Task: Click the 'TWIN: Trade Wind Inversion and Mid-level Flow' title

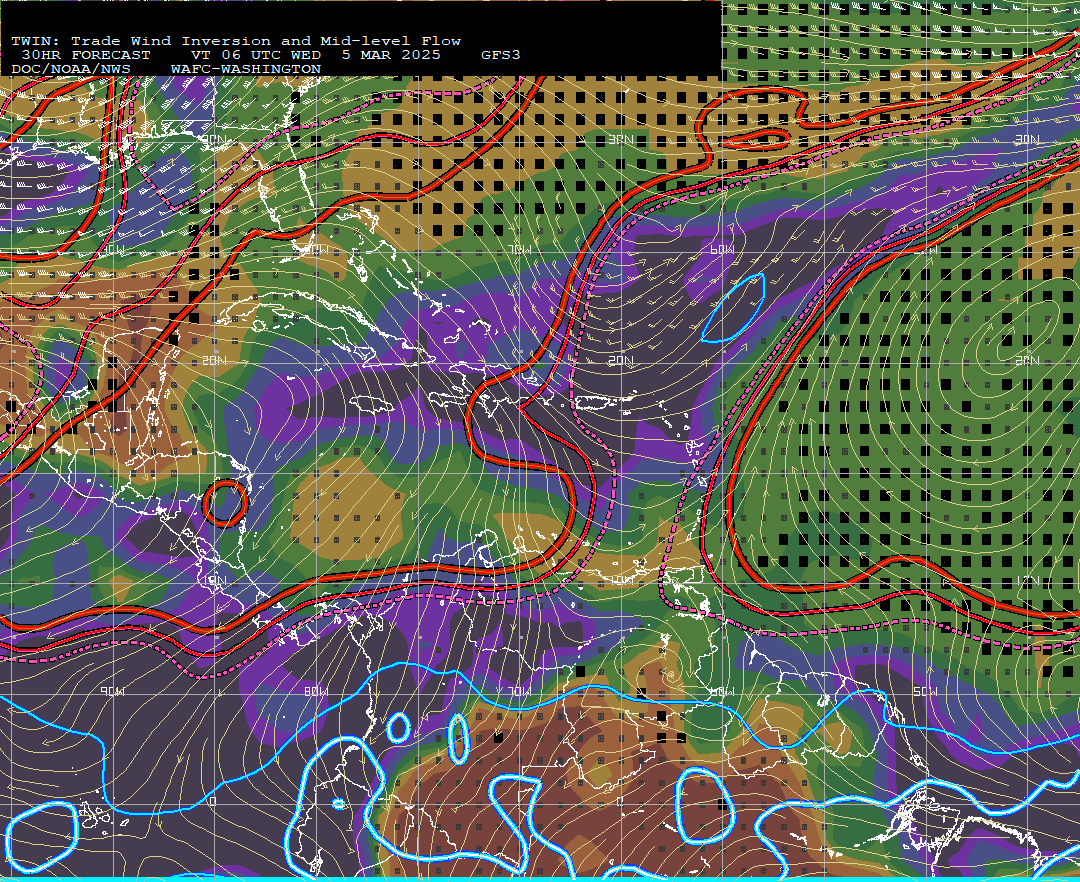Action: tap(236, 41)
